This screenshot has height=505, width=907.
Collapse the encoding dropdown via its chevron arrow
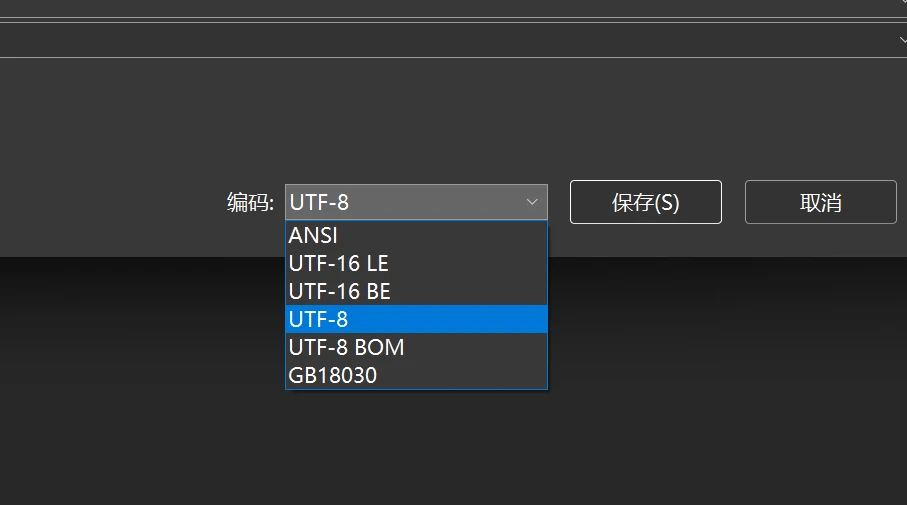tap(532, 202)
